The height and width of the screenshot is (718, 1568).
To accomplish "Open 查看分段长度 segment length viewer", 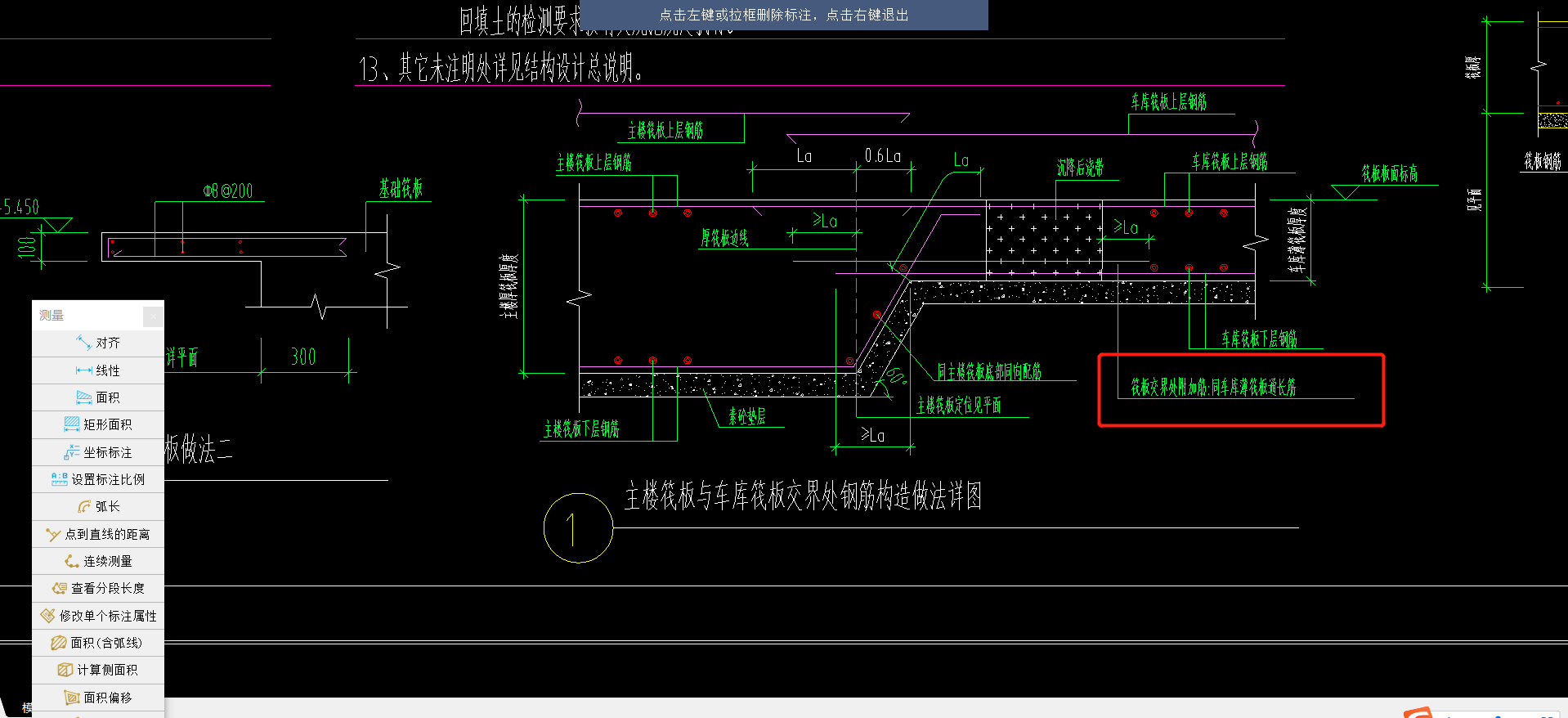I will pyautogui.click(x=98, y=588).
